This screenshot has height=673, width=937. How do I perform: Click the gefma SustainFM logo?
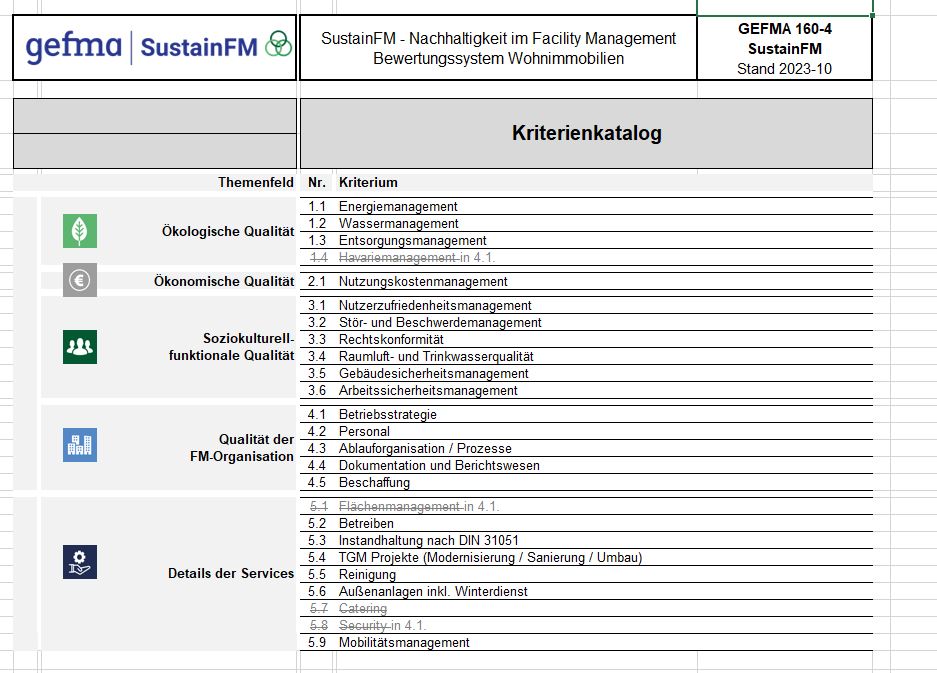pos(158,46)
